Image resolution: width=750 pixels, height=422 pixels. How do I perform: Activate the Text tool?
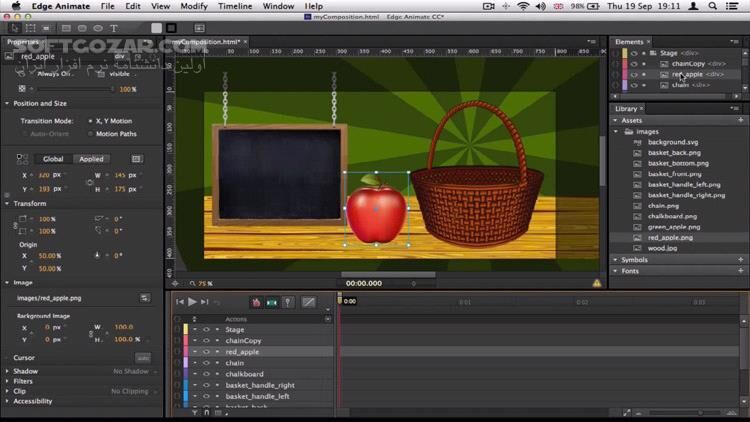(112, 28)
